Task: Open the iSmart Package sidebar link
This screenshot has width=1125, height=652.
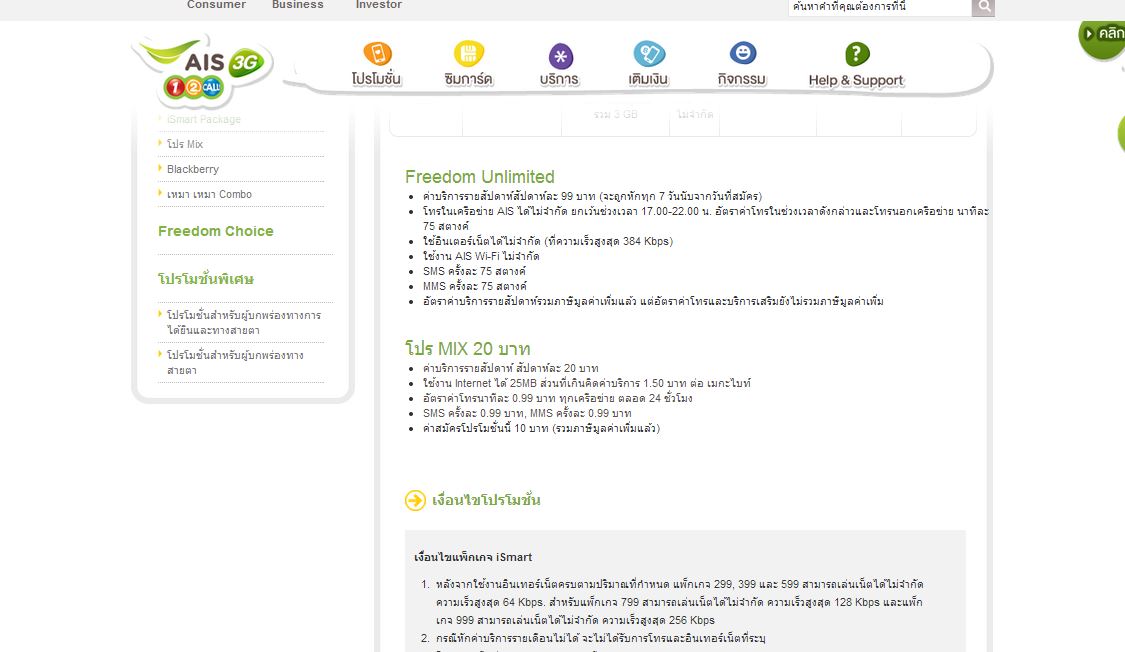Action: (x=204, y=119)
